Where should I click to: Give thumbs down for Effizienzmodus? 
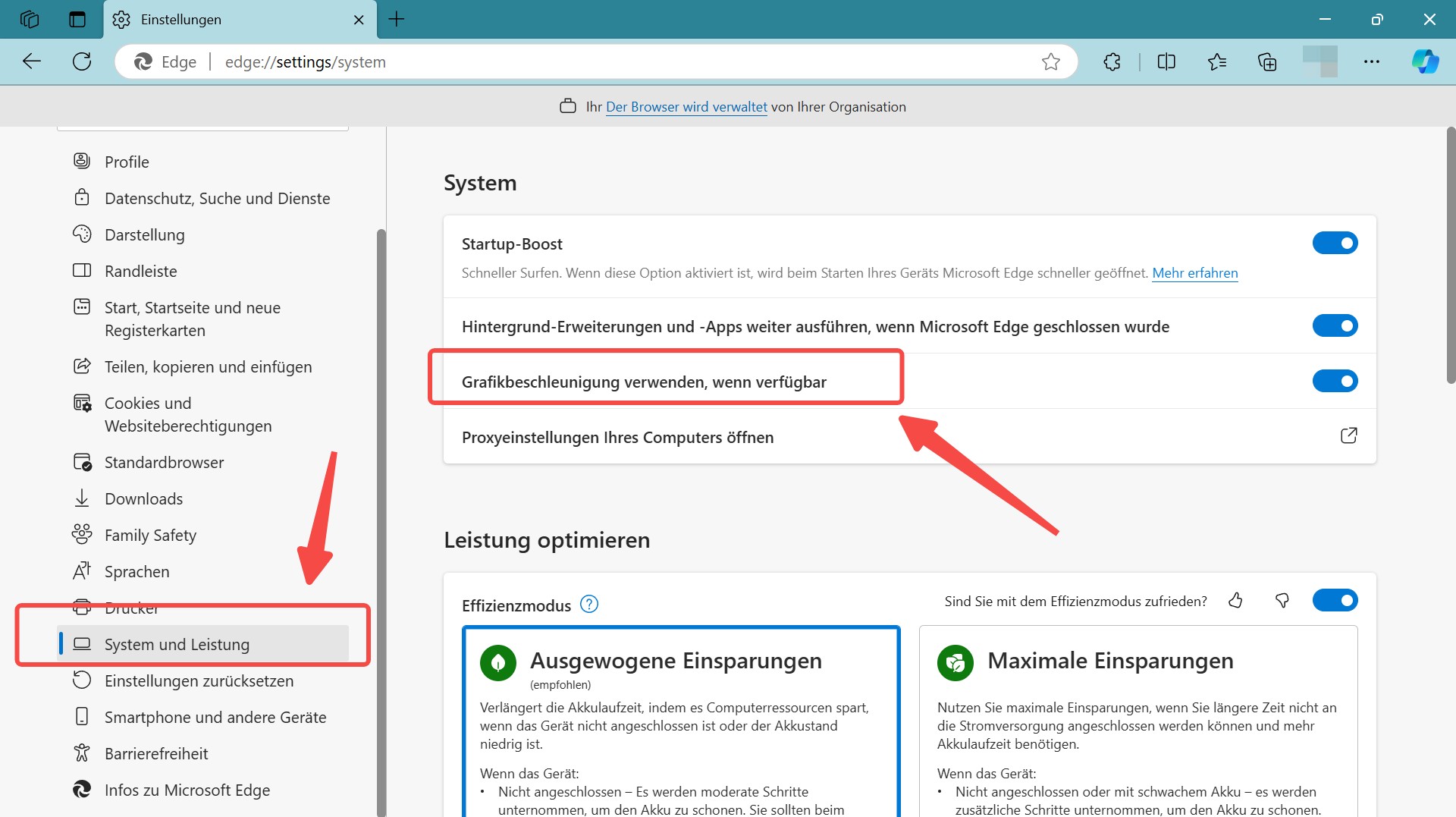click(x=1282, y=601)
